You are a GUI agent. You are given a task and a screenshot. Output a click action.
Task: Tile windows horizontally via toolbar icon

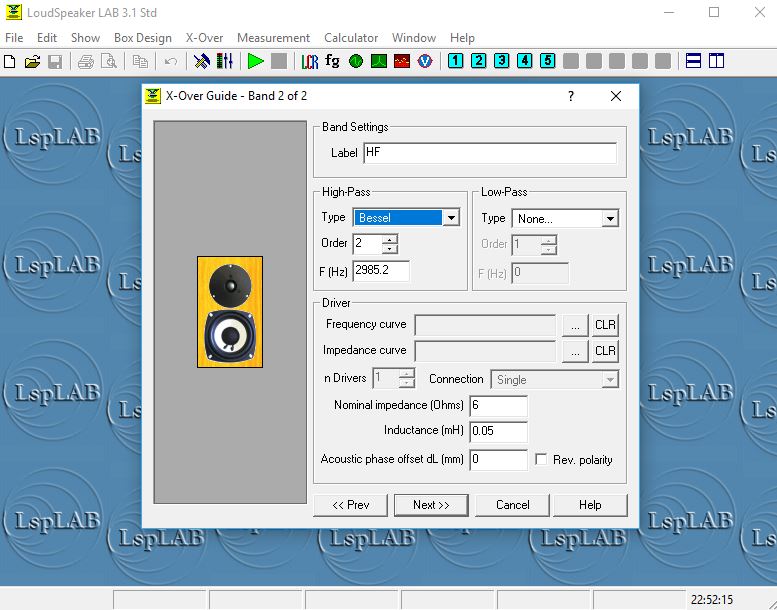click(693, 61)
